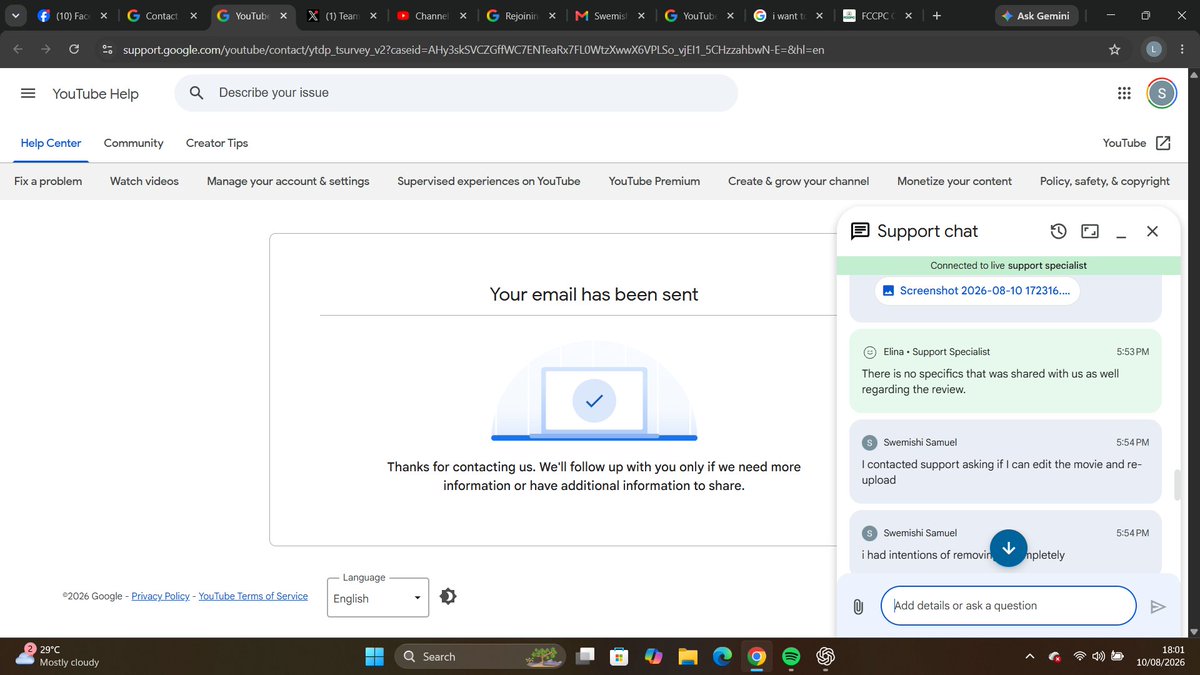View site information icon in address bar
Screen dimensions: 1200x675
107,49
